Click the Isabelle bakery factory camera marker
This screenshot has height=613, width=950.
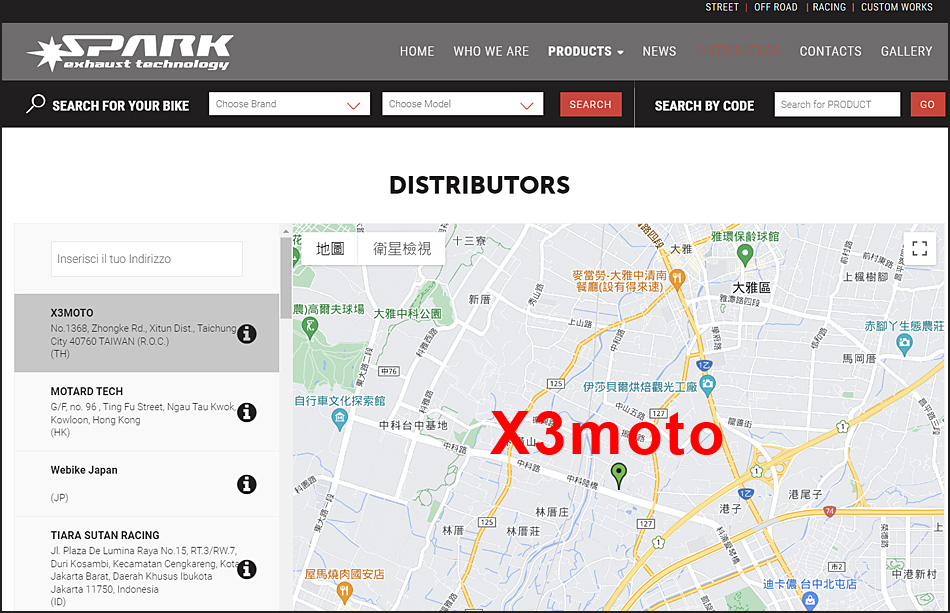coord(707,385)
